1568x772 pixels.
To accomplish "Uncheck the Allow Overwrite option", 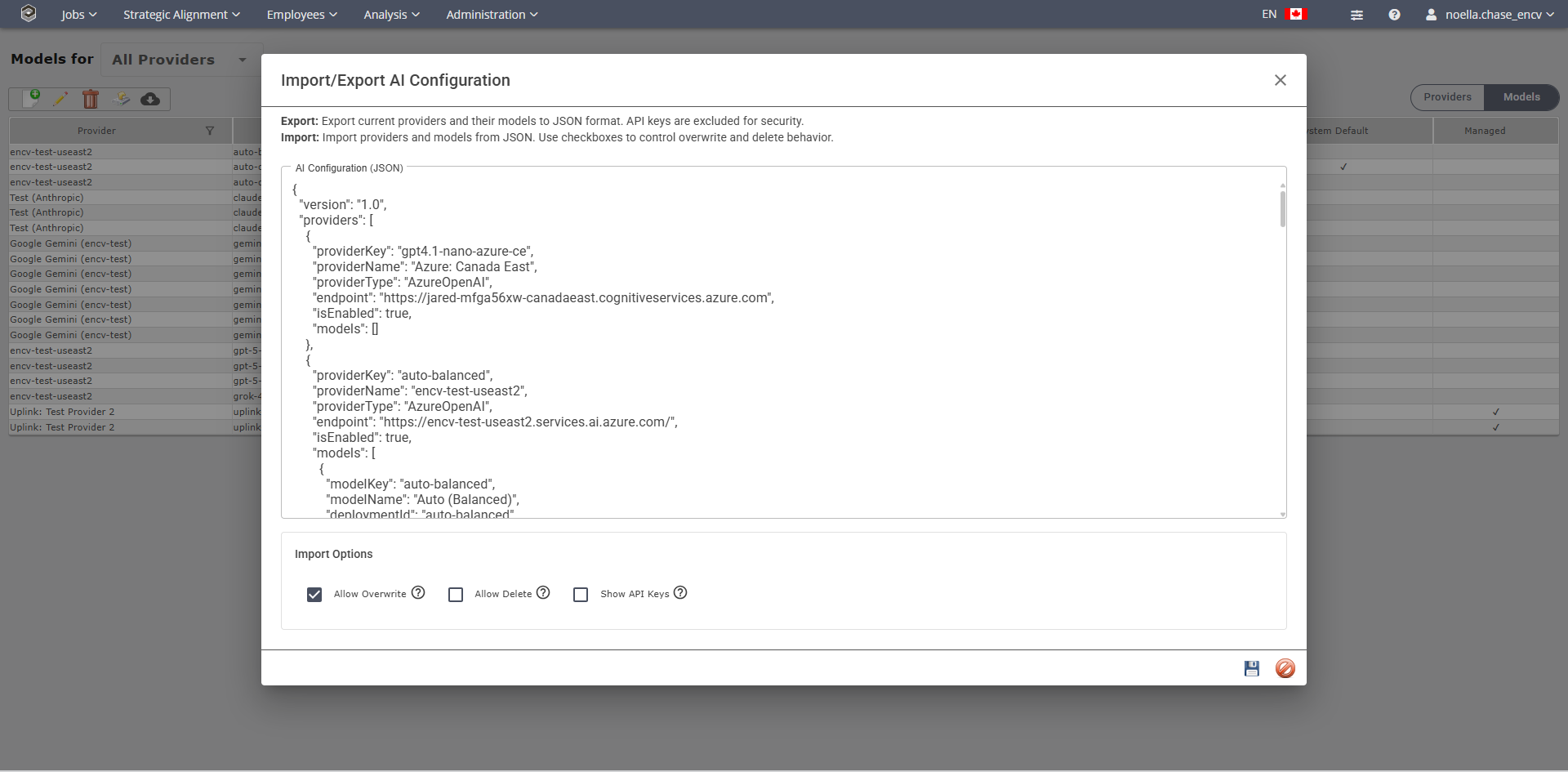I will tap(314, 594).
